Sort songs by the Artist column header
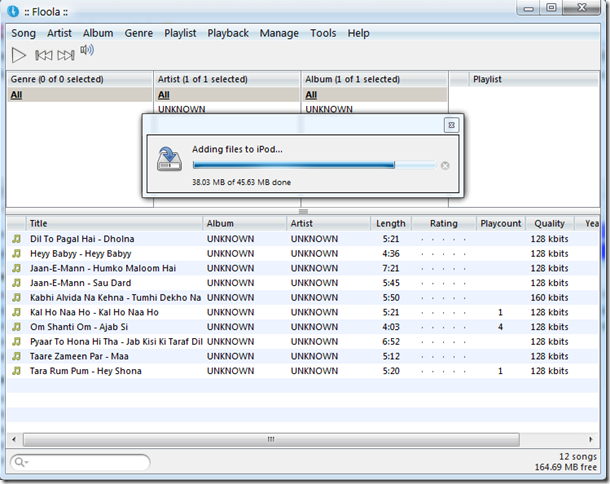The image size is (610, 484). tap(328, 223)
